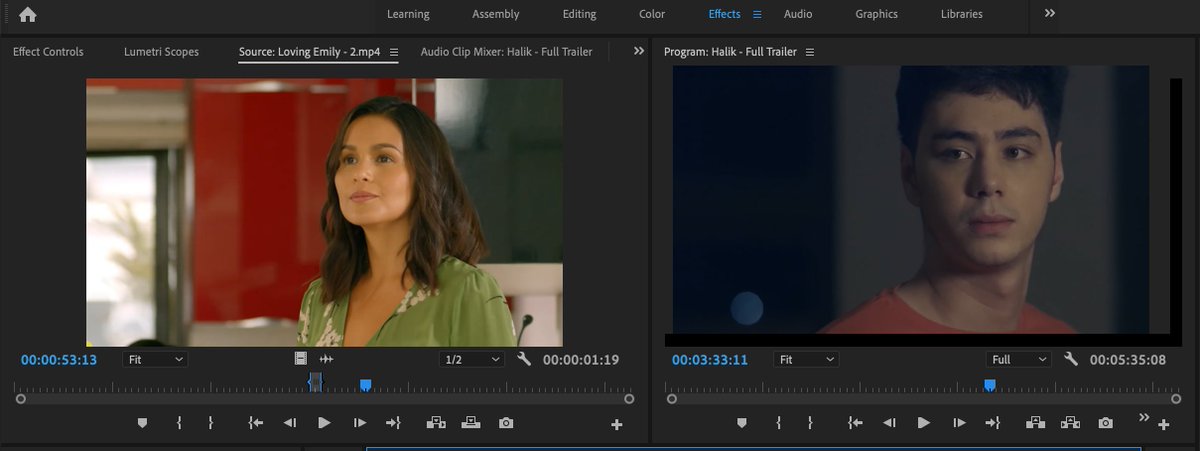Switch to the Audio workspace

[798, 14]
